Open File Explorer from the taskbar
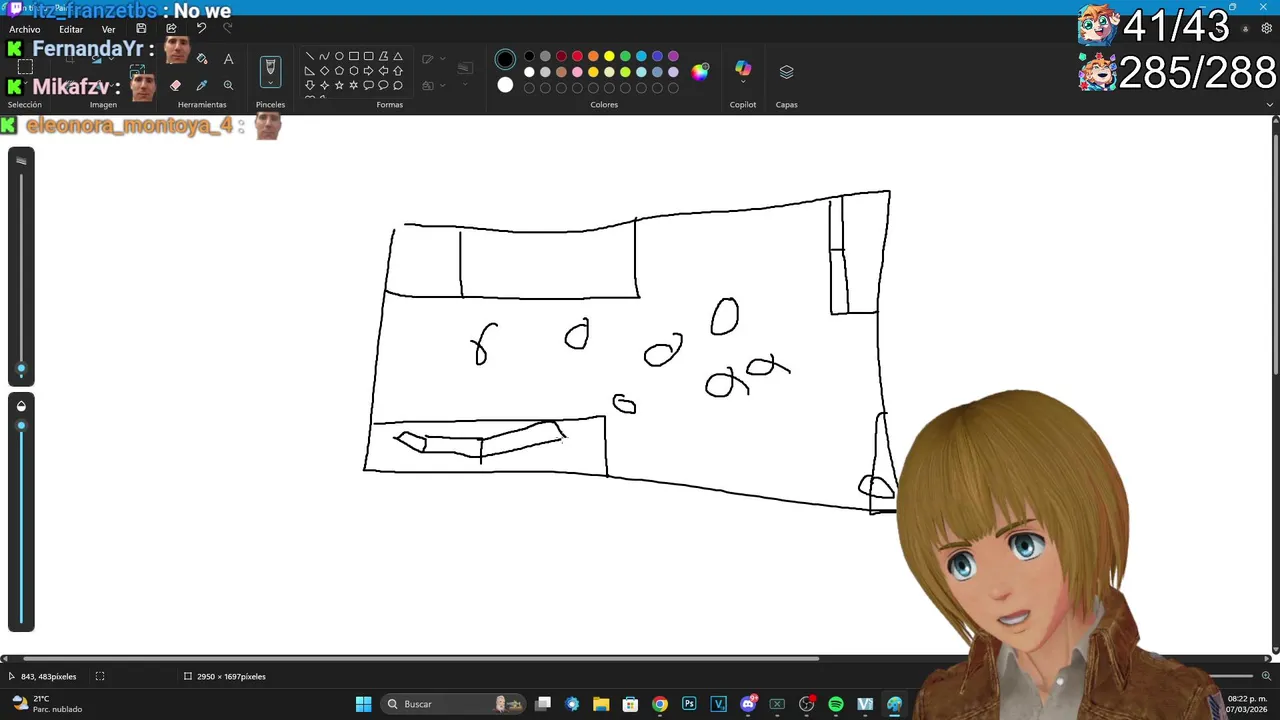The height and width of the screenshot is (720, 1280). tap(601, 704)
